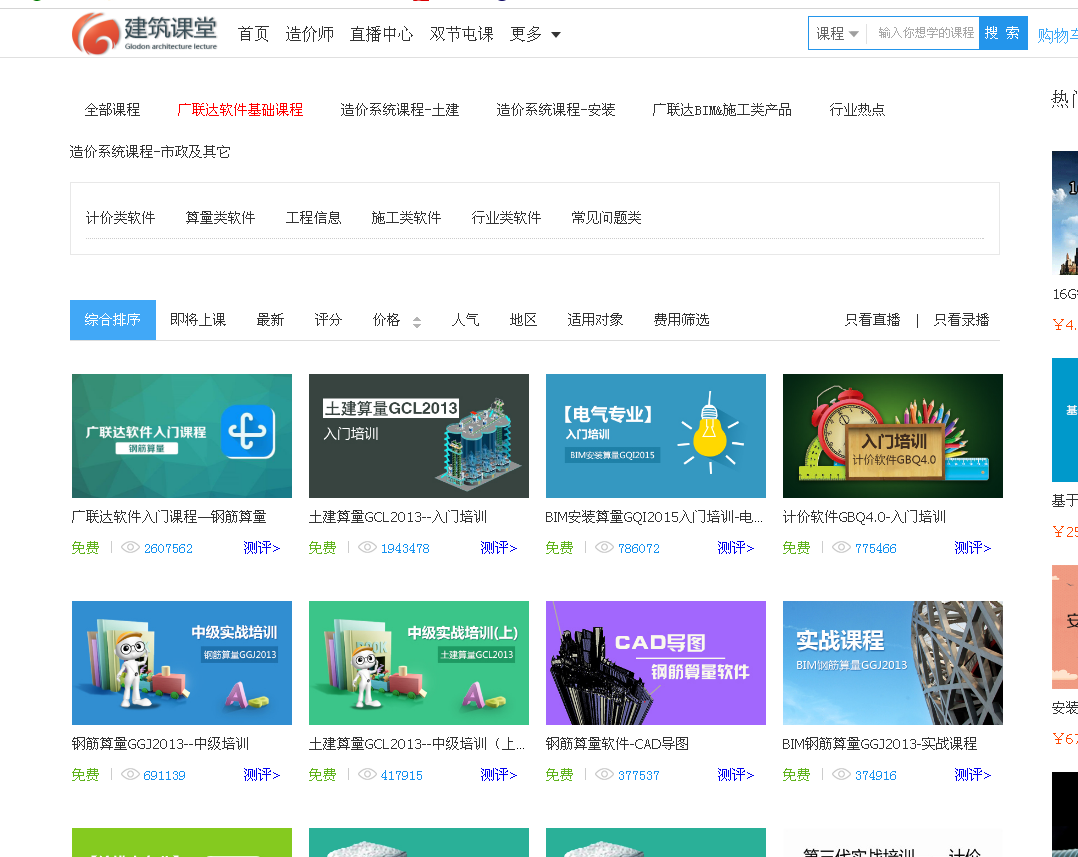Screen dimensions: 1078x857
Task: Click eye icon beside view count 691139
Action: [x=131, y=774]
